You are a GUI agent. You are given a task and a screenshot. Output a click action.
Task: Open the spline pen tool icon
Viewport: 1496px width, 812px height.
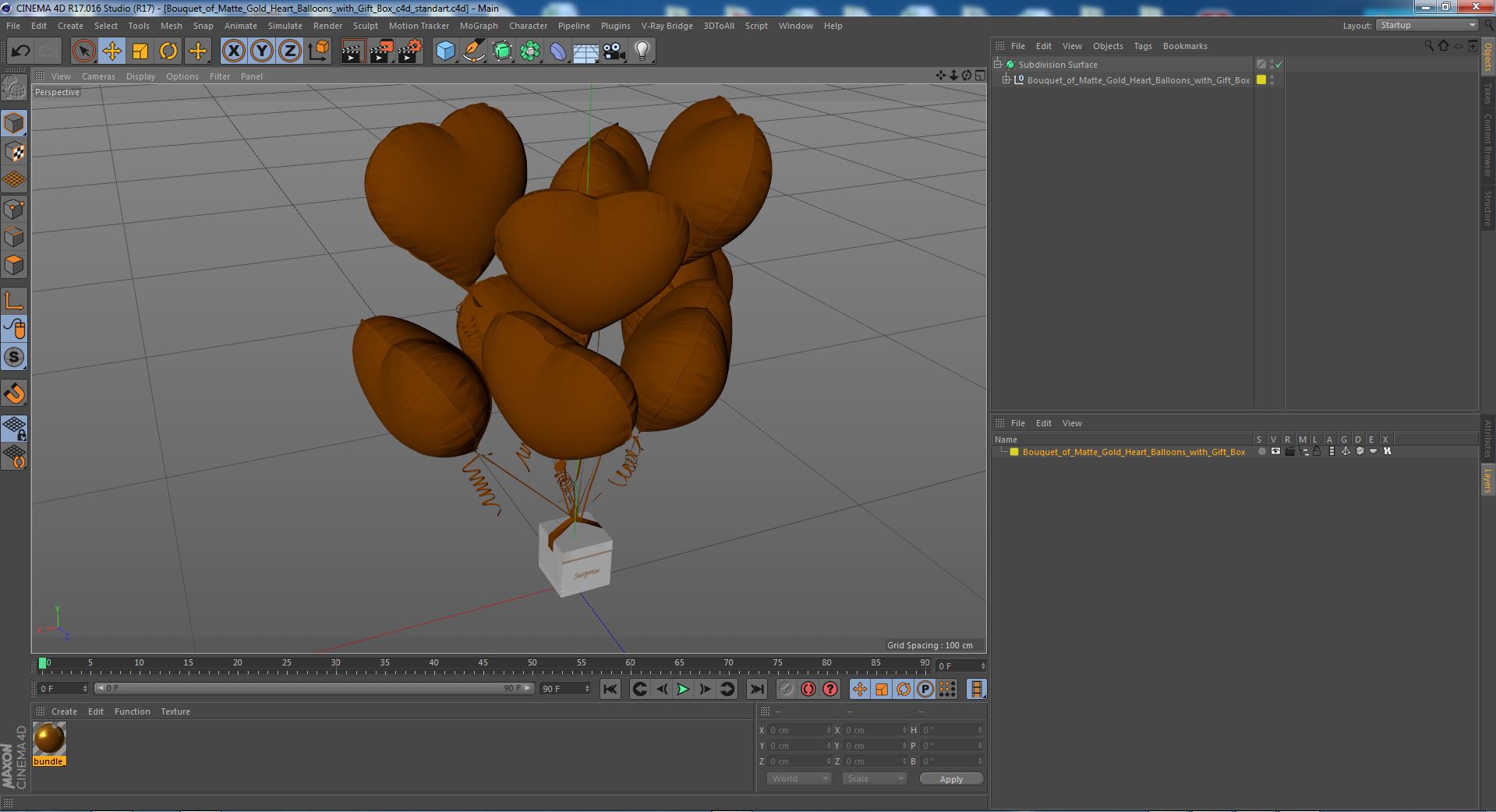[x=473, y=51]
